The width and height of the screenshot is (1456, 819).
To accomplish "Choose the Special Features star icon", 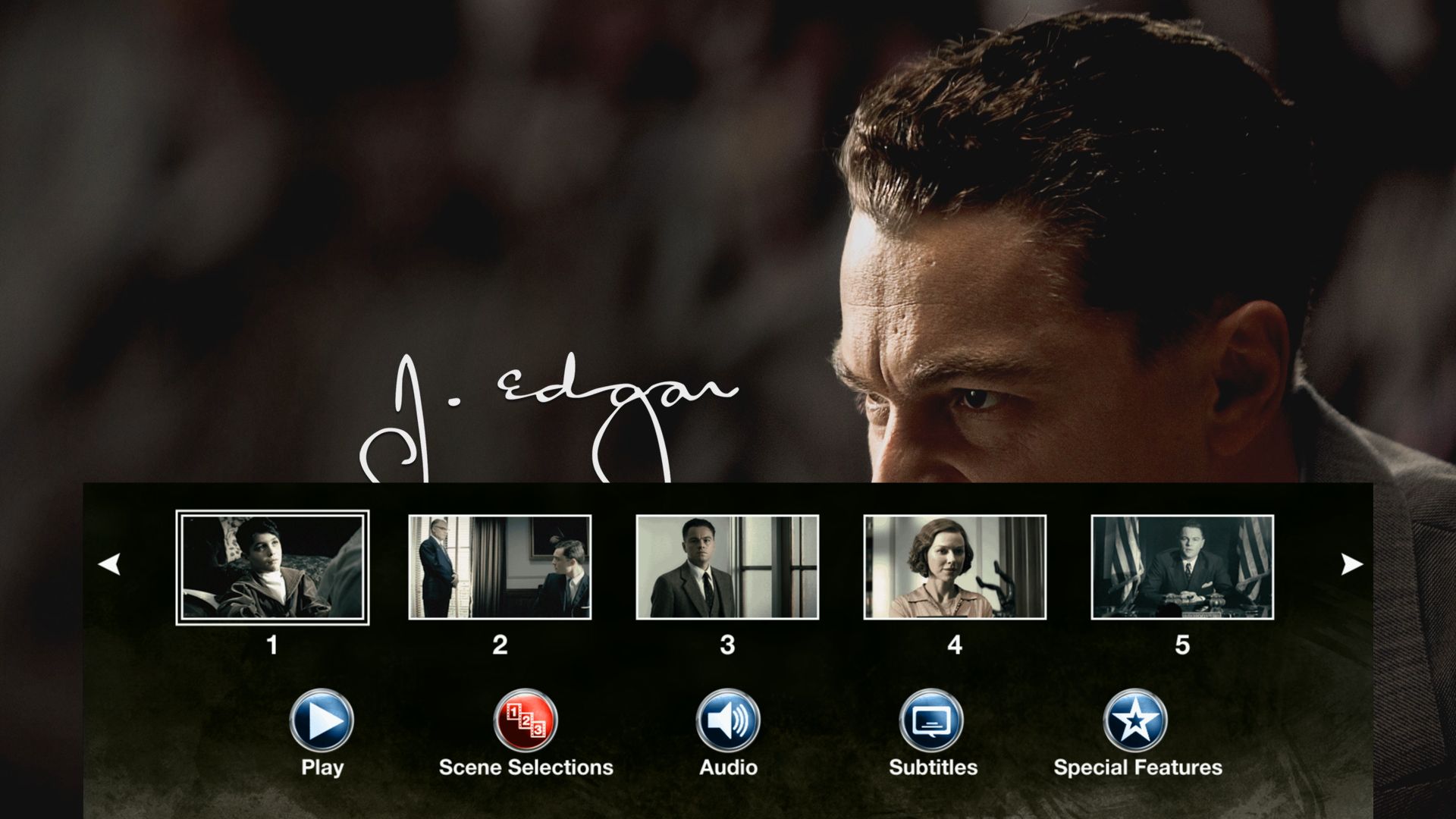I will [1135, 720].
